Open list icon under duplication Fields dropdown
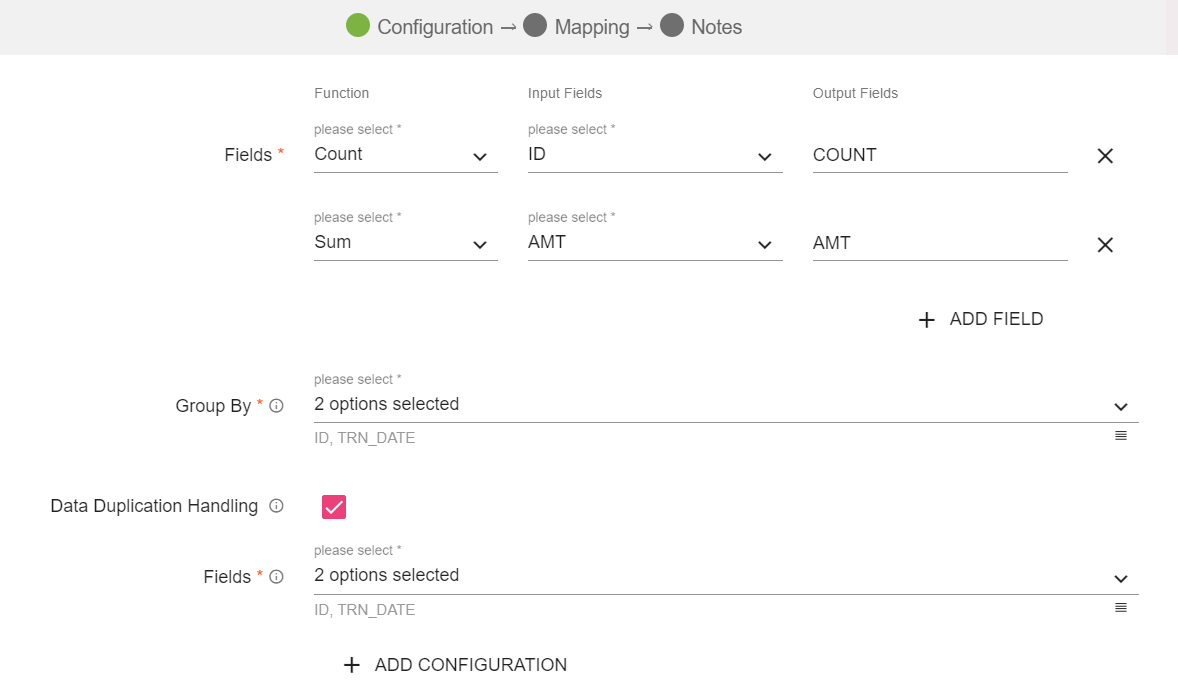The image size is (1178, 692). 1121,608
